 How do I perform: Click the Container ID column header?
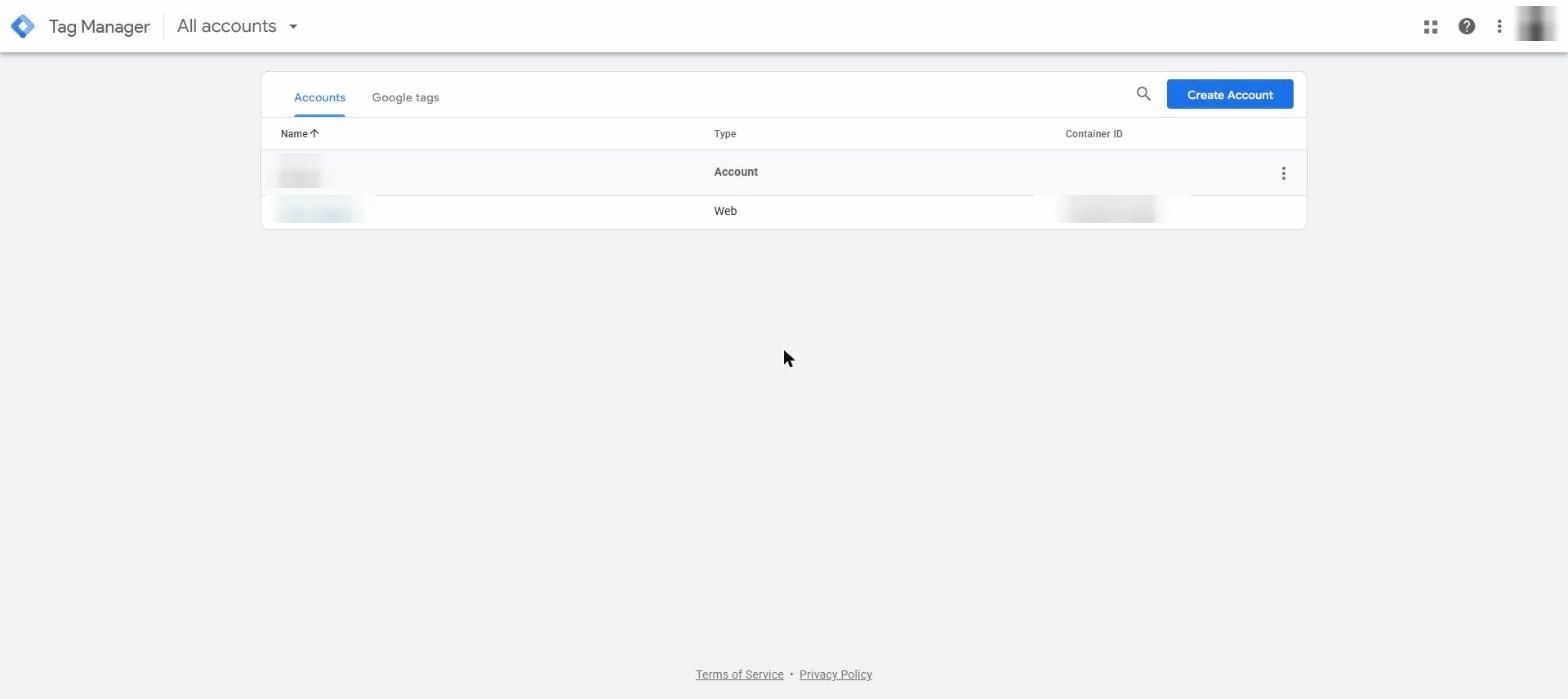click(x=1093, y=134)
